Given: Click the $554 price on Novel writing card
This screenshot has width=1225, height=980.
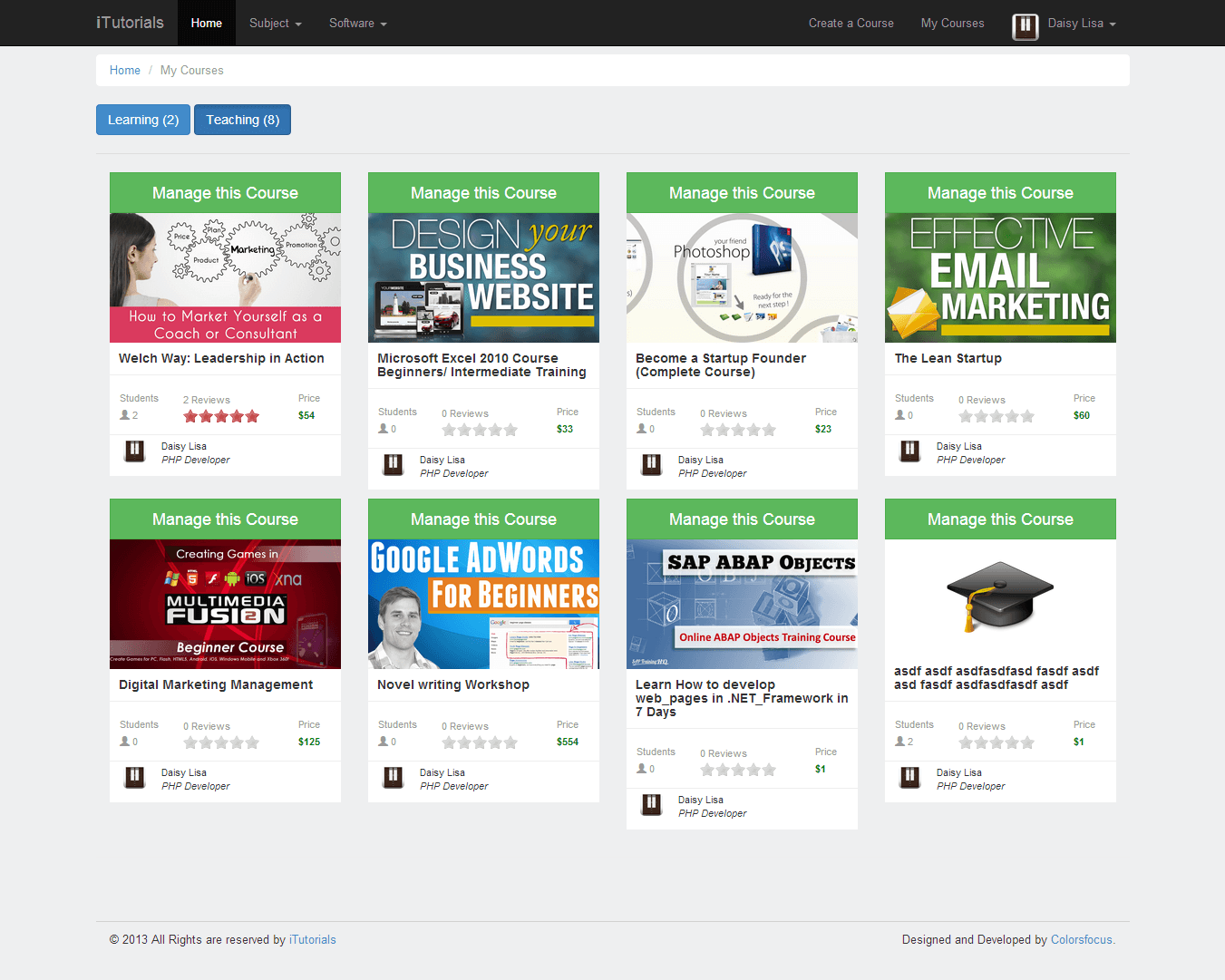Looking at the screenshot, I should click(x=568, y=742).
